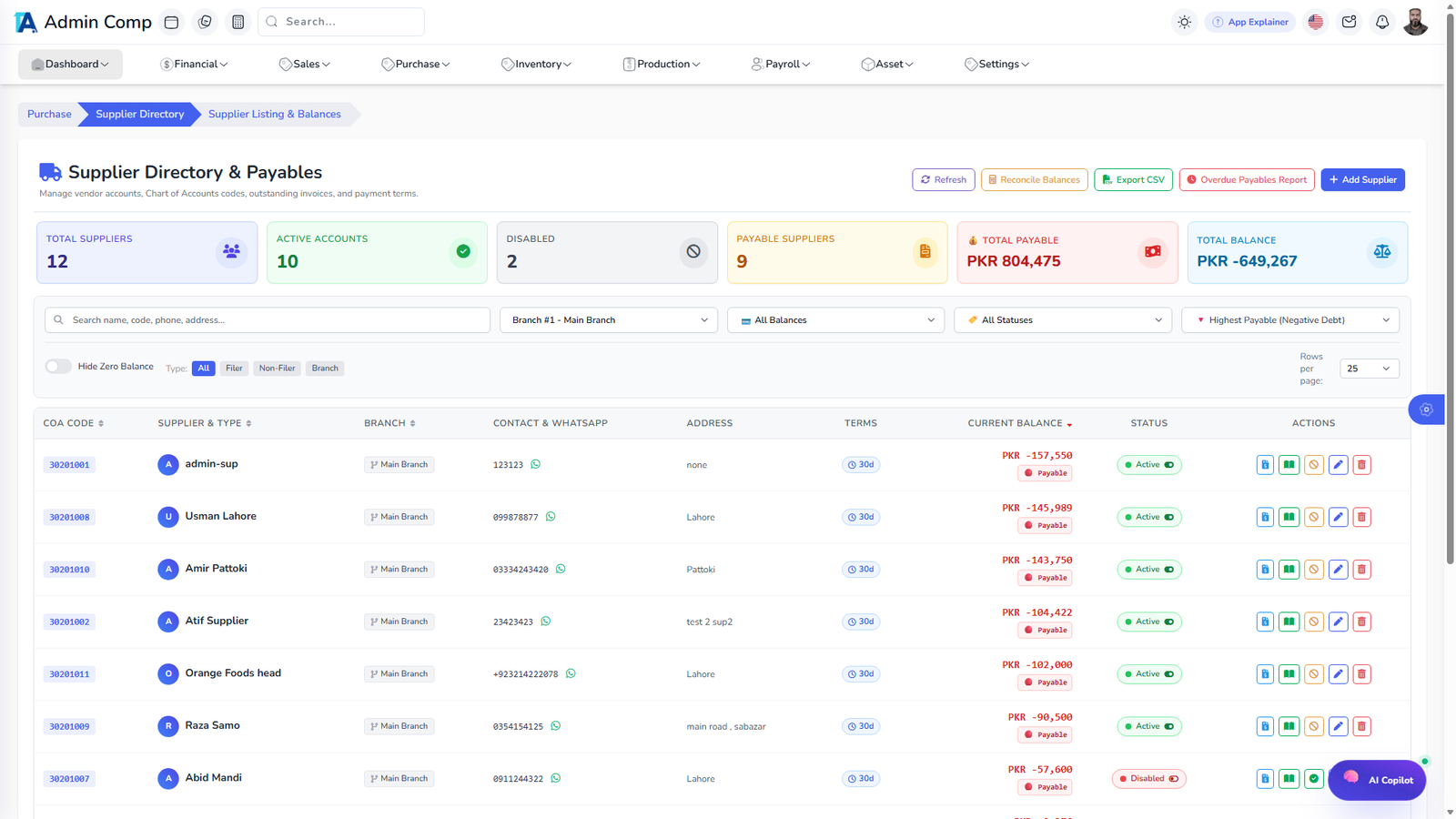Toggle Active status for Usman Lahore
This screenshot has height=819, width=1456.
tap(1148, 517)
